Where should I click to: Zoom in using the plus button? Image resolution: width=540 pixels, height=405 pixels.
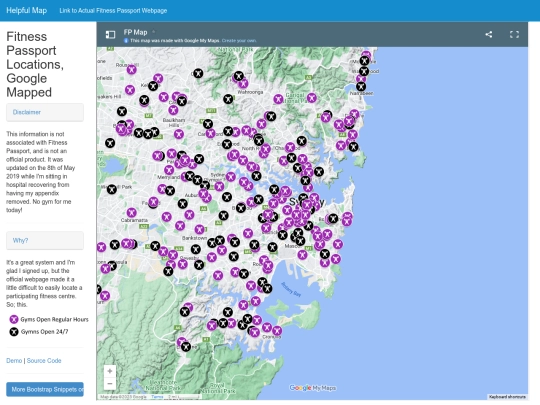[110, 371]
